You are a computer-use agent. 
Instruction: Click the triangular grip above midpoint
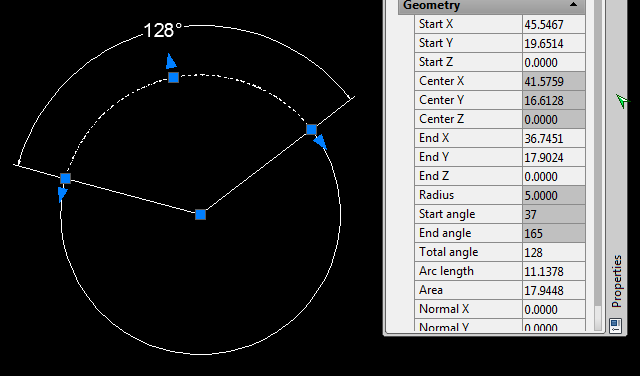pyautogui.click(x=171, y=61)
